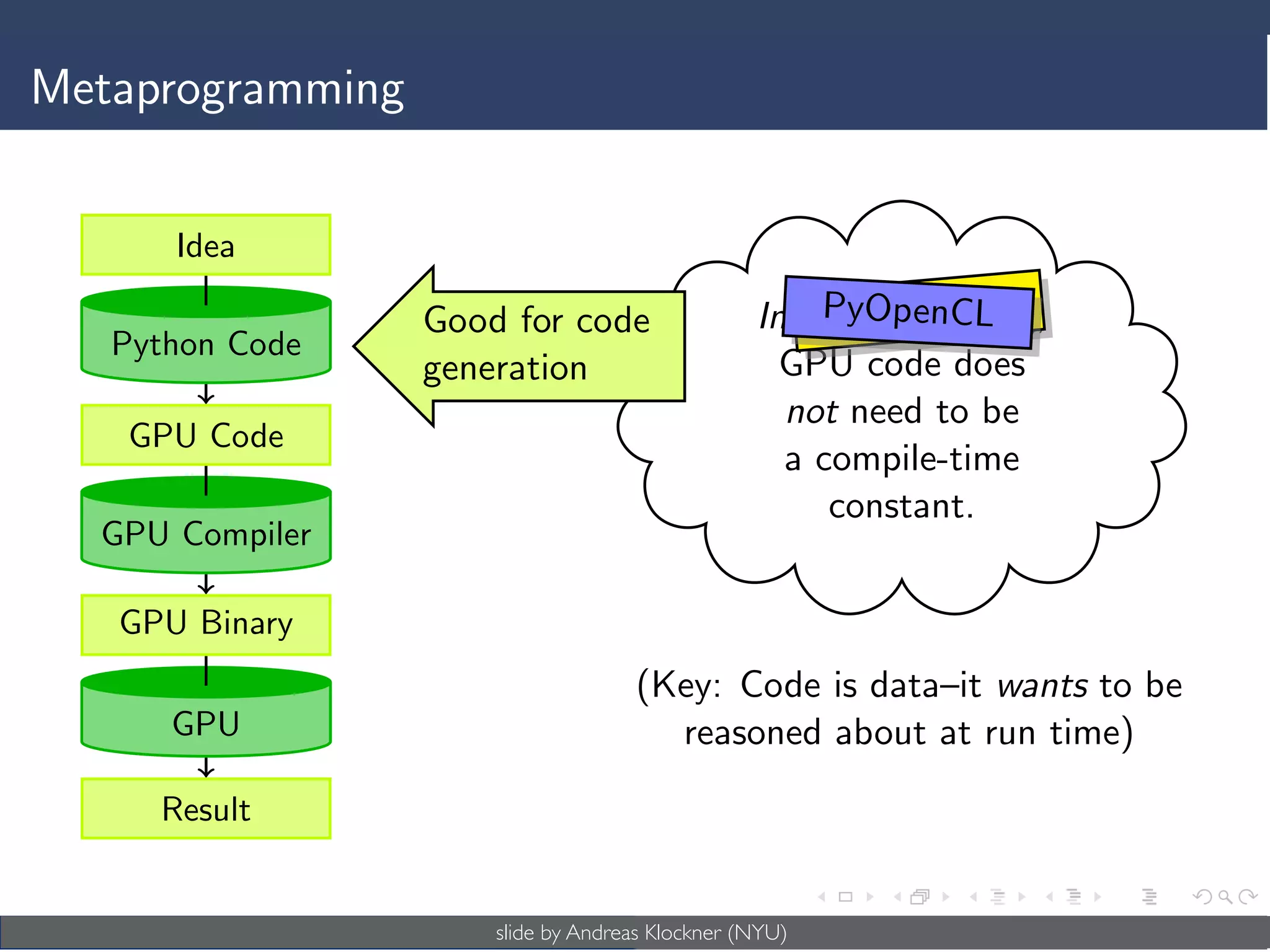Click the purple 'PyOpenCL' label

pyautogui.click(x=908, y=311)
